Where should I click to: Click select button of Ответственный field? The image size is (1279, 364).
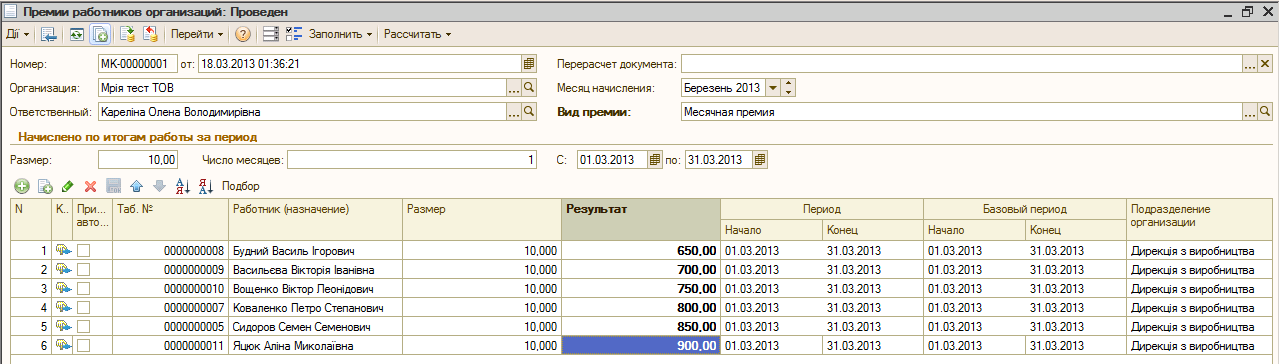[x=513, y=112]
